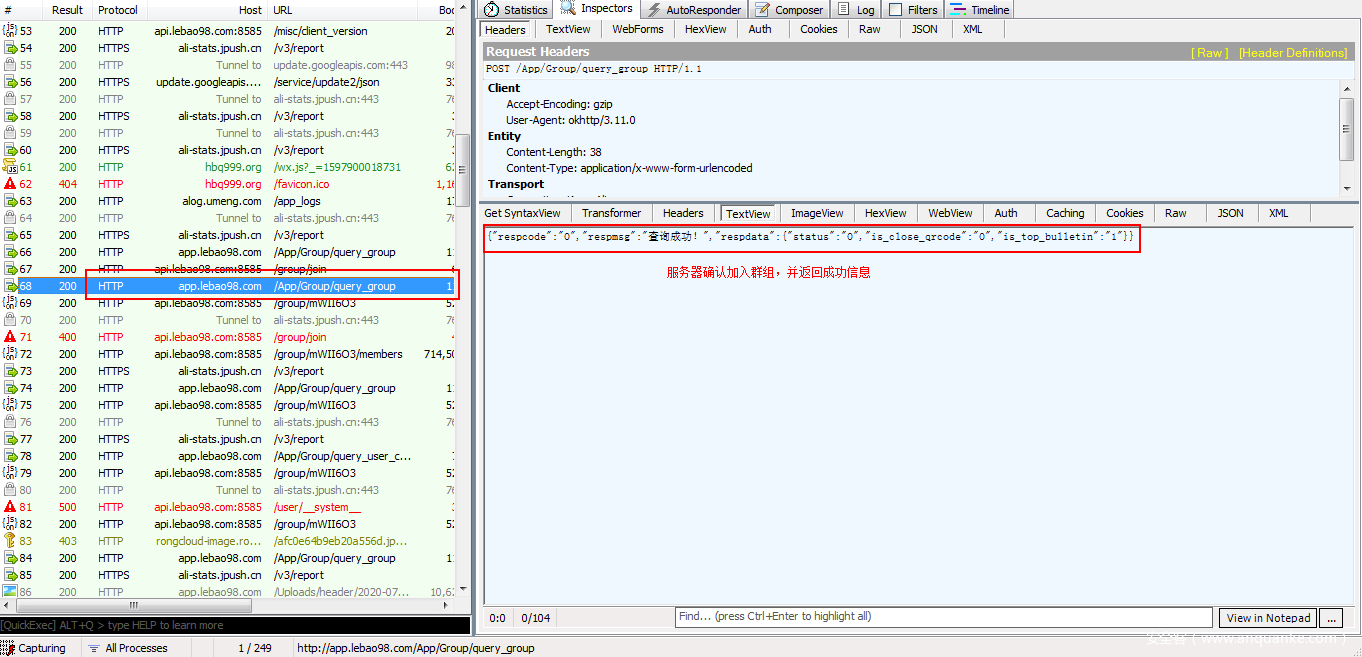Image resolution: width=1362 pixels, height=657 pixels.
Task: Click the JSON response text in TextView
Action: pyautogui.click(x=811, y=238)
